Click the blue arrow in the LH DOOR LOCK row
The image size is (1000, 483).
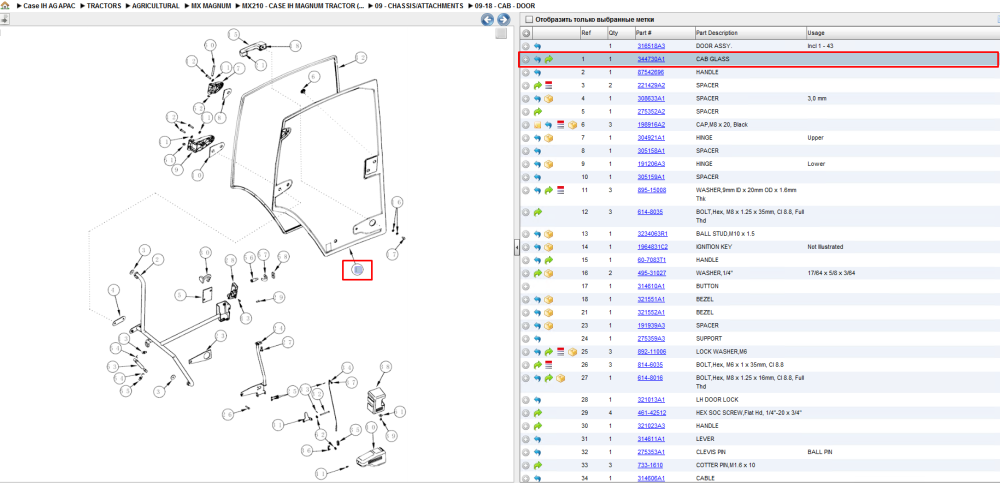click(x=537, y=400)
